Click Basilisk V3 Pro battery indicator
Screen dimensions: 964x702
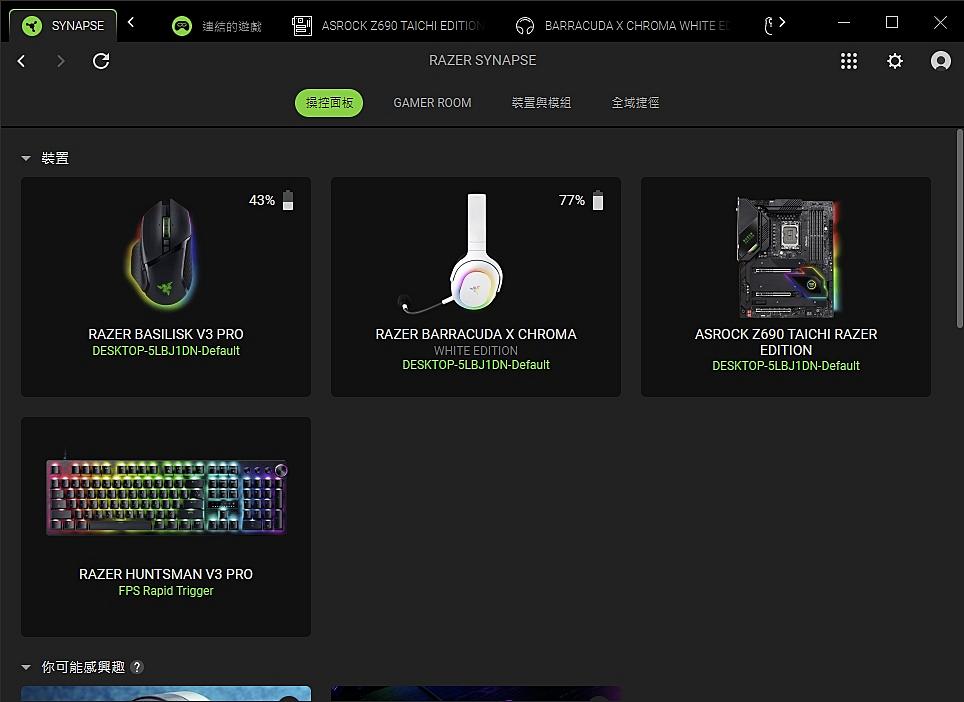point(288,201)
